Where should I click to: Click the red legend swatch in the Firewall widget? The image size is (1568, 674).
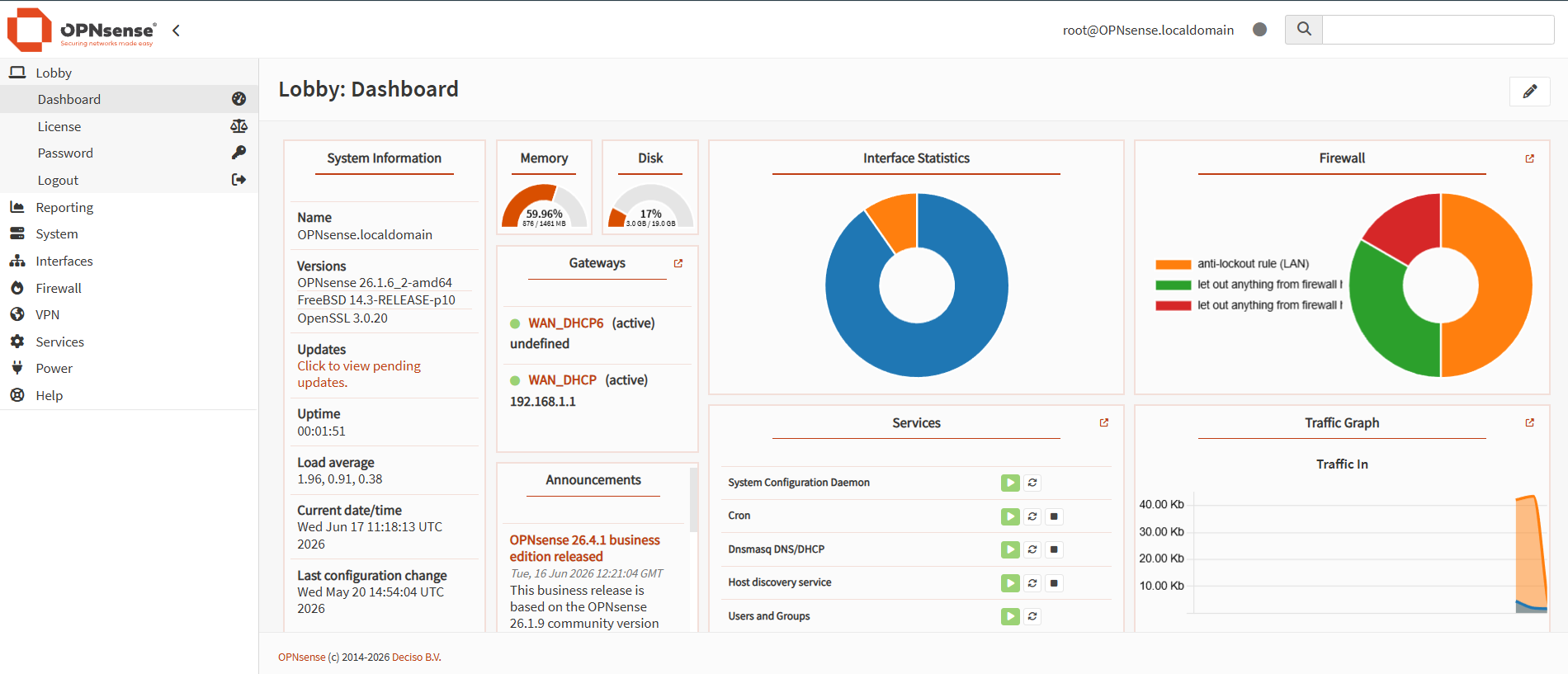coord(1173,306)
